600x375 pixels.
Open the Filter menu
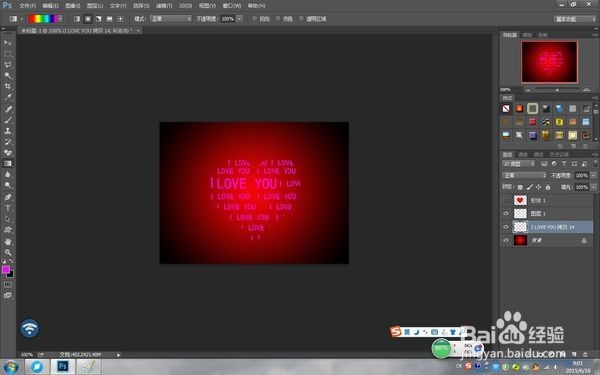point(164,6)
